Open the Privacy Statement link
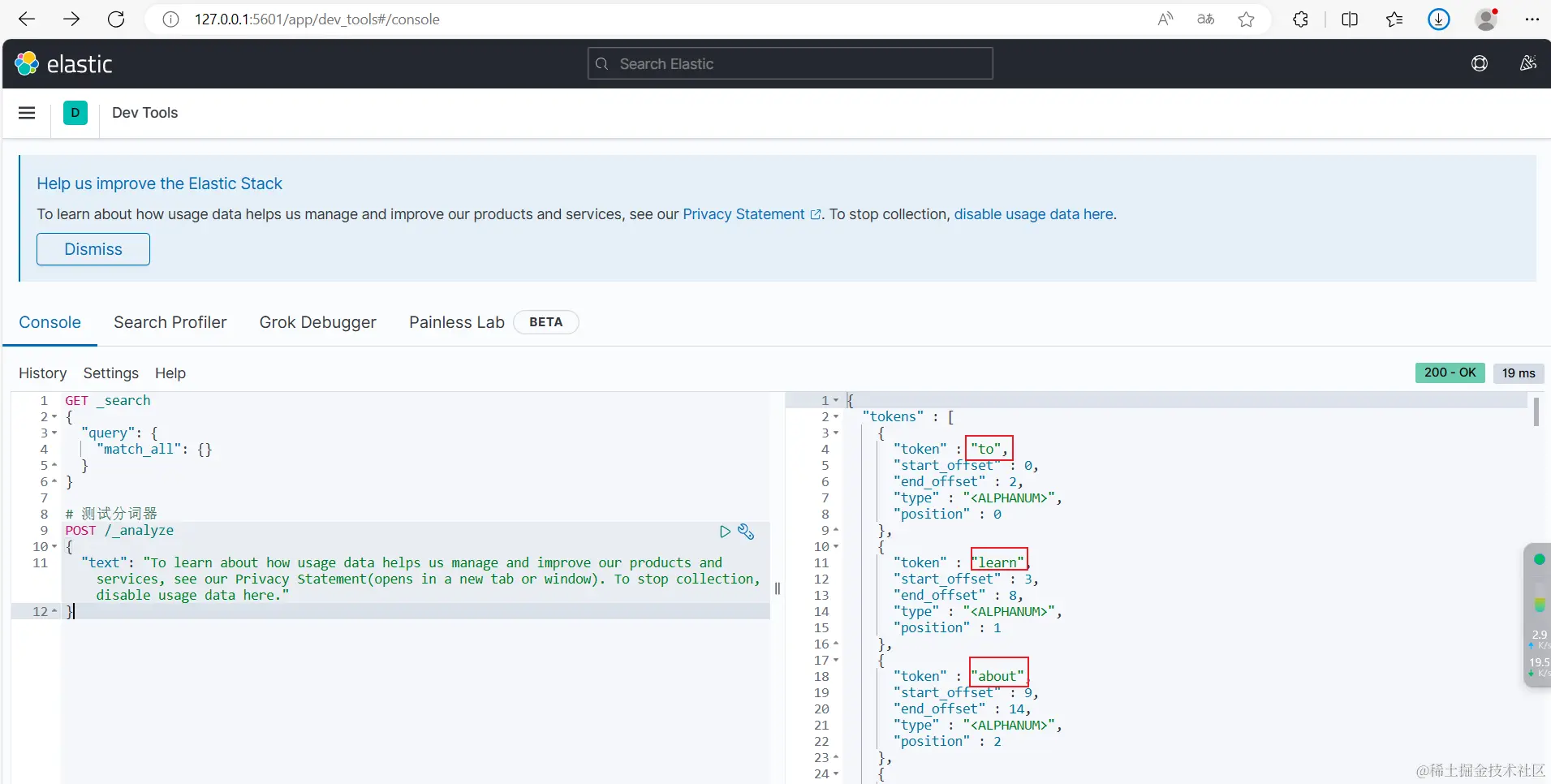1551x784 pixels. click(752, 214)
